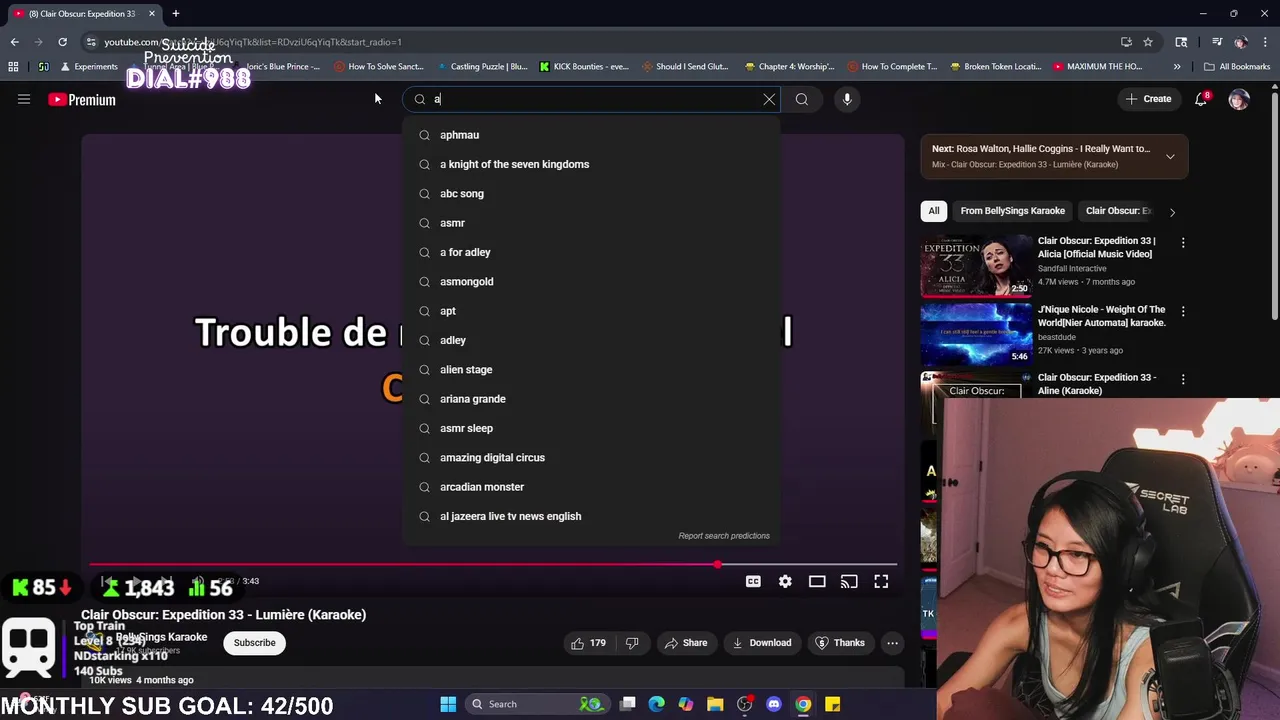Go to YouTube Premium home logo
Screen dimensions: 1280x720
[x=82, y=99]
